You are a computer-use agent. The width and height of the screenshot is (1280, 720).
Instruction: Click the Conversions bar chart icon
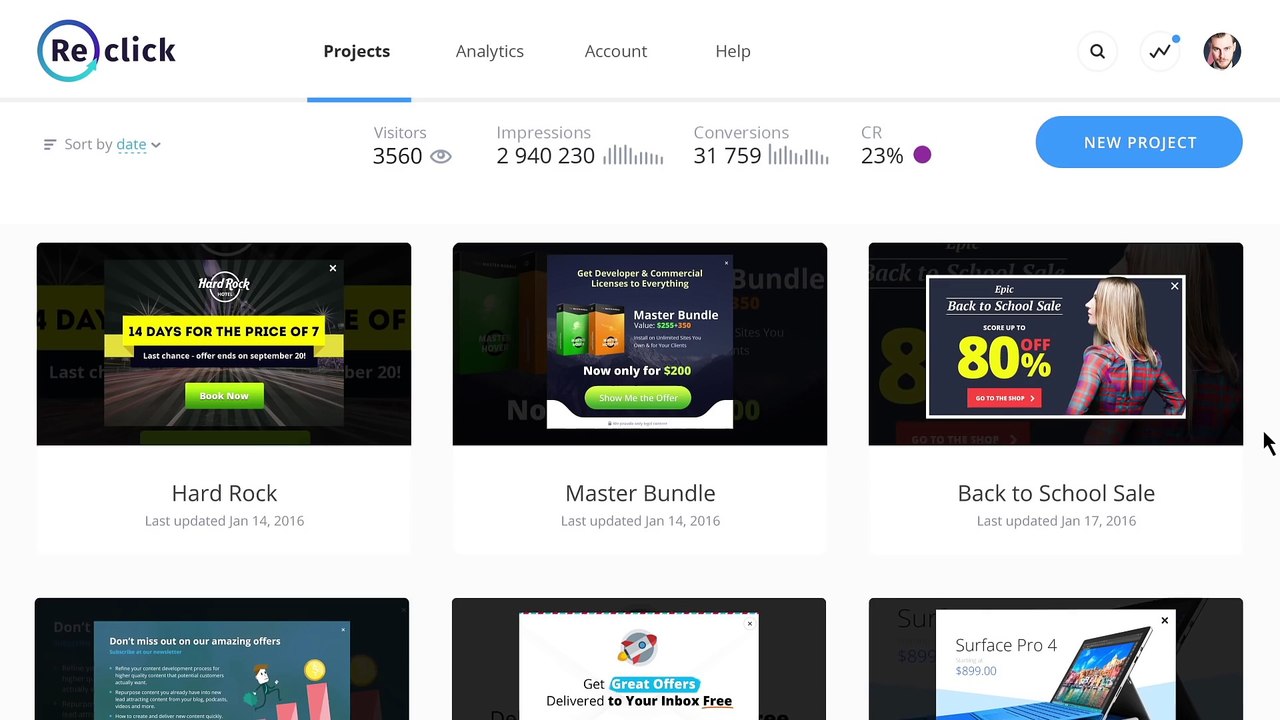(798, 156)
